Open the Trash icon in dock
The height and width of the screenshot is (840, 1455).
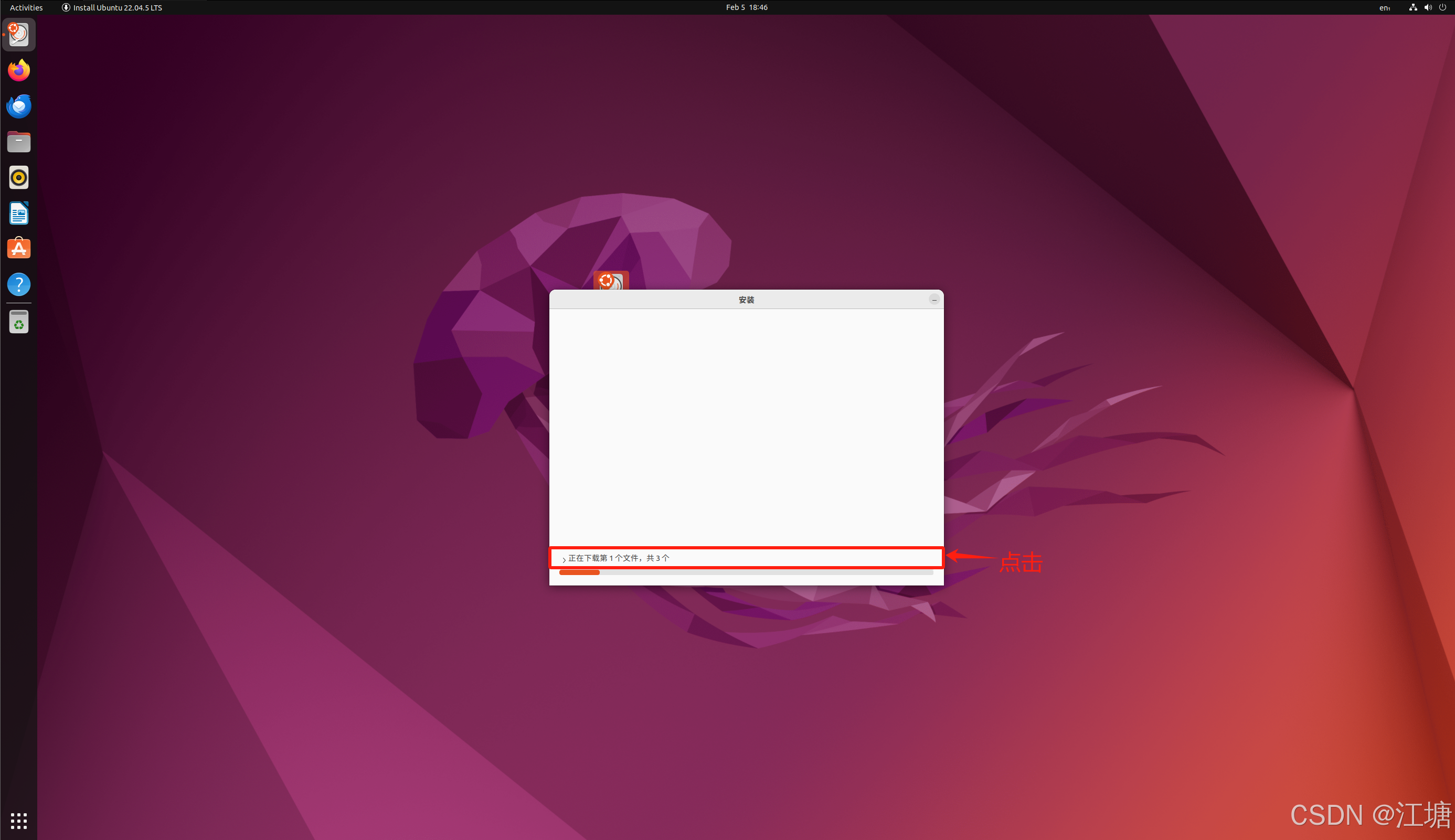18,322
